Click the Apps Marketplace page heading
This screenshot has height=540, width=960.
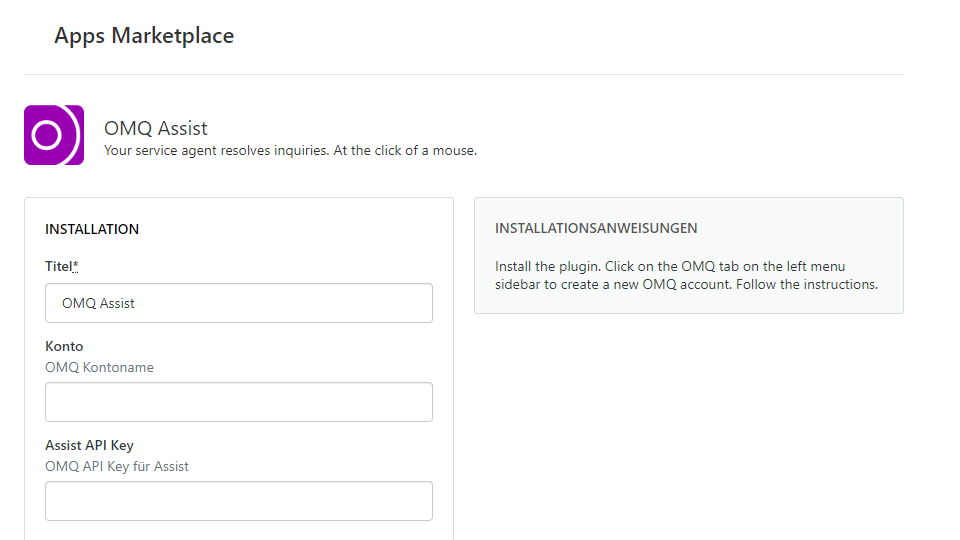pyautogui.click(x=144, y=36)
